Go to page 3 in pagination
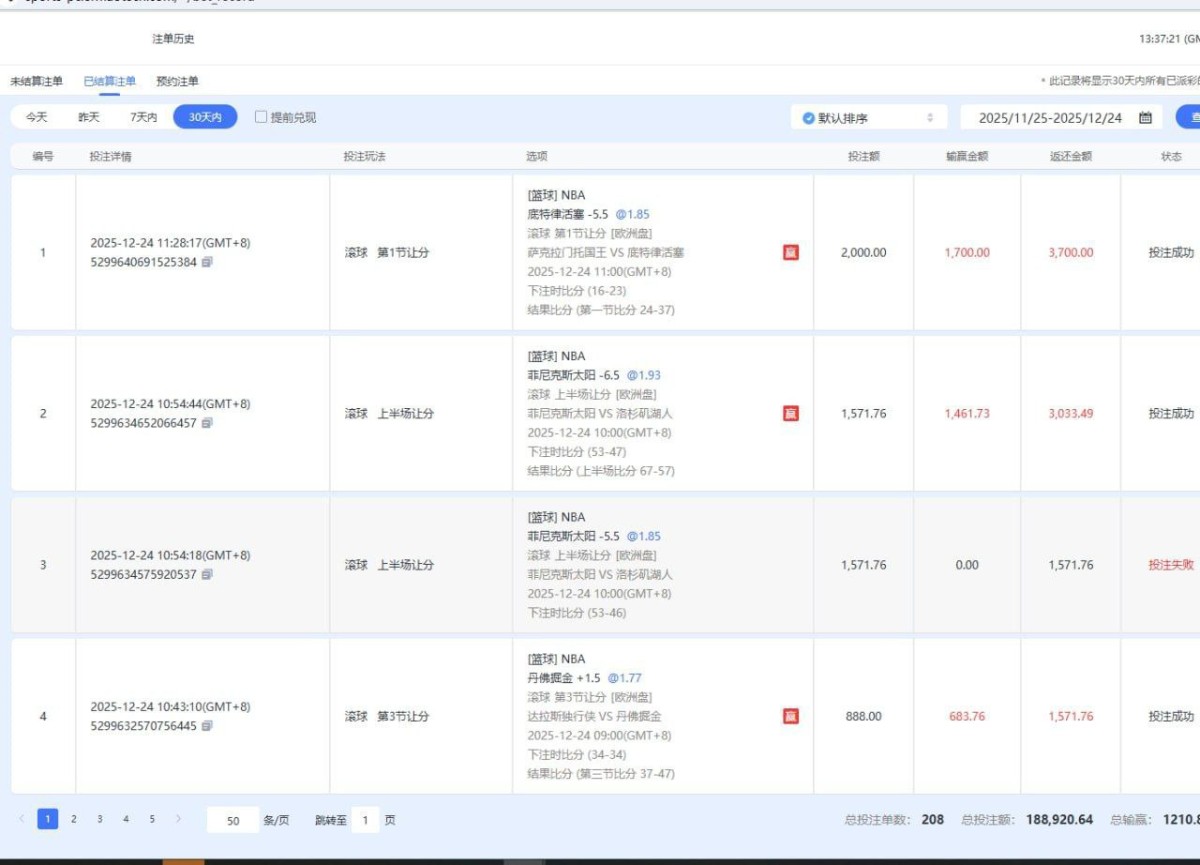Image resolution: width=1200 pixels, height=865 pixels. (x=99, y=818)
